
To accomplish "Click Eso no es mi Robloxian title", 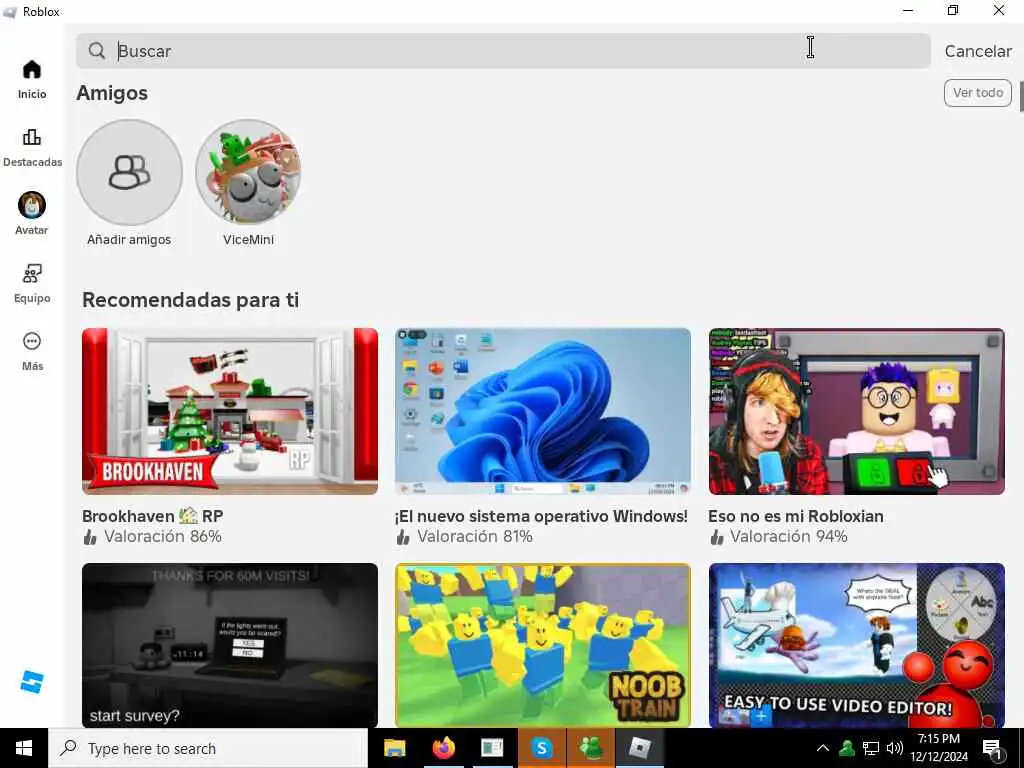I will pos(796,516).
